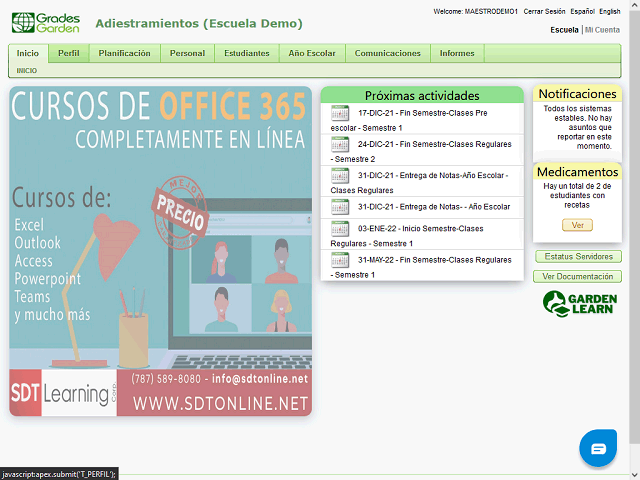
Task: Open the Personal tab
Action: [187, 53]
